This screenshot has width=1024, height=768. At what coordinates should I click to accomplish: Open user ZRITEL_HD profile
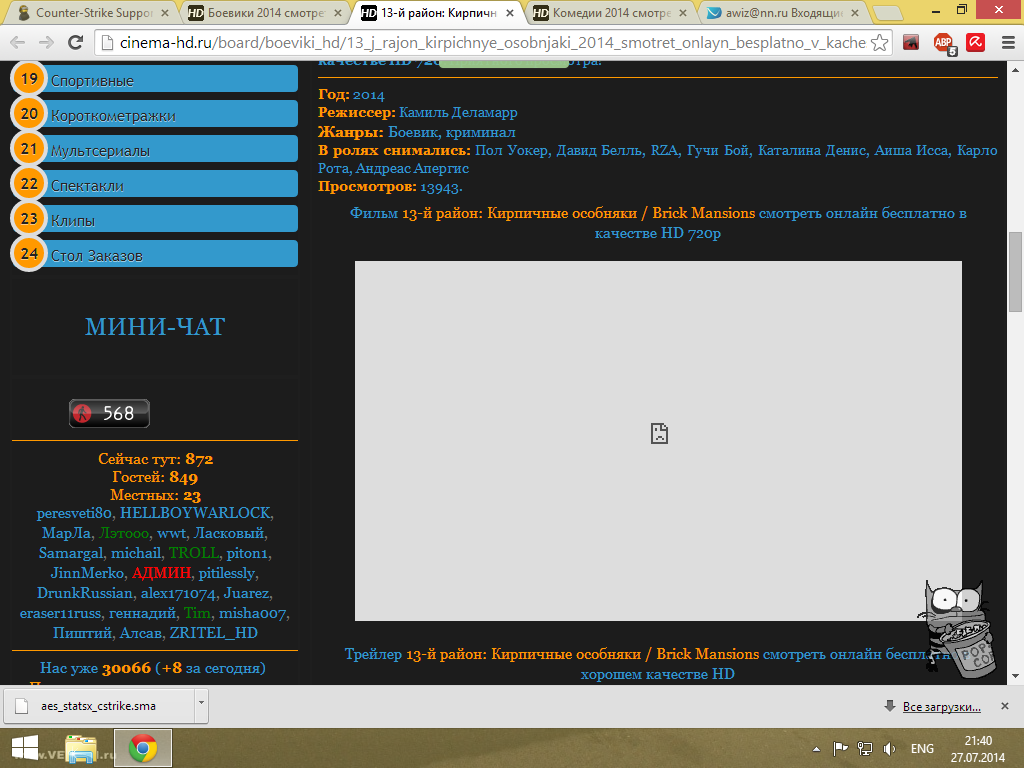click(x=214, y=633)
